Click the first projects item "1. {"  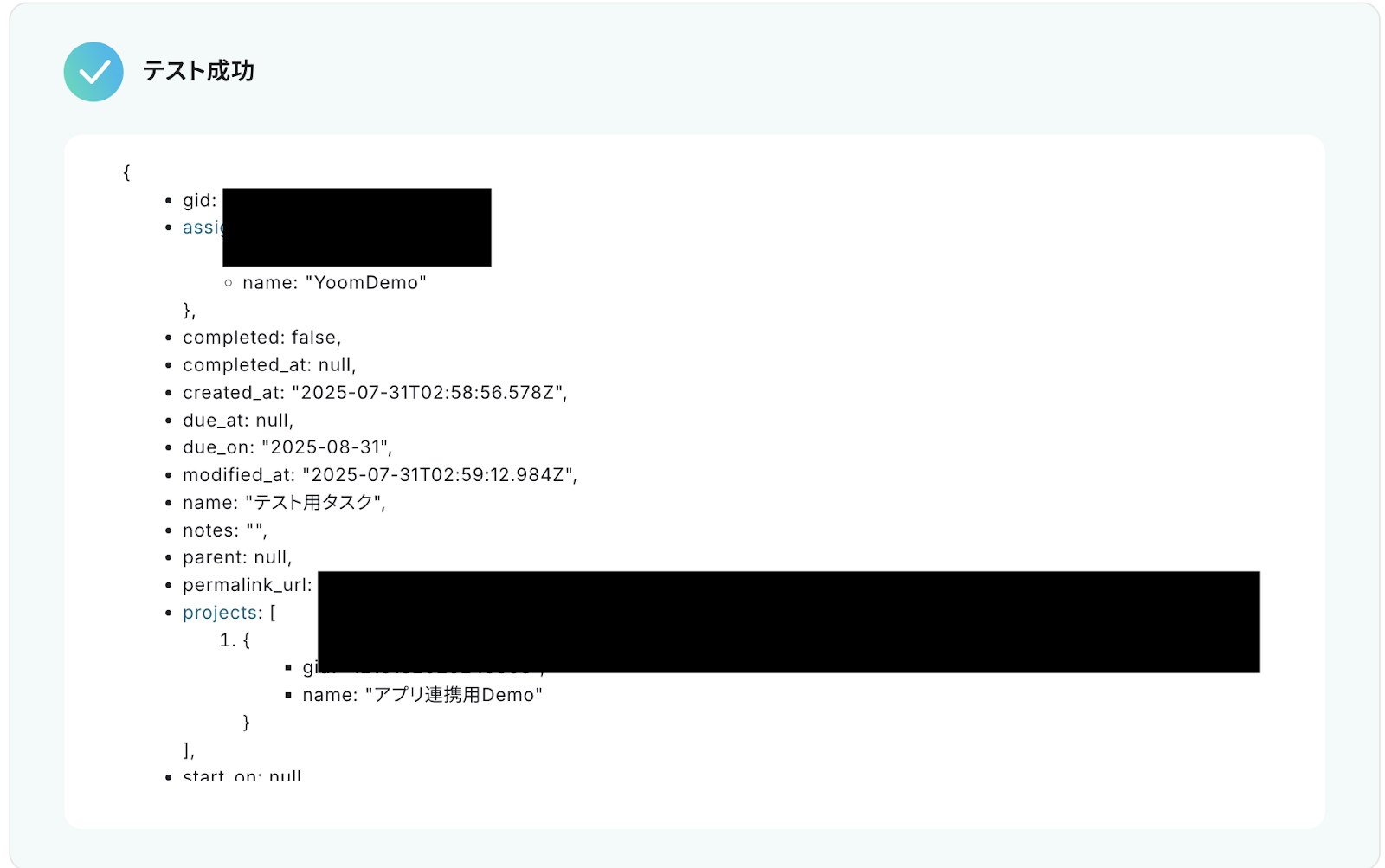pos(235,640)
